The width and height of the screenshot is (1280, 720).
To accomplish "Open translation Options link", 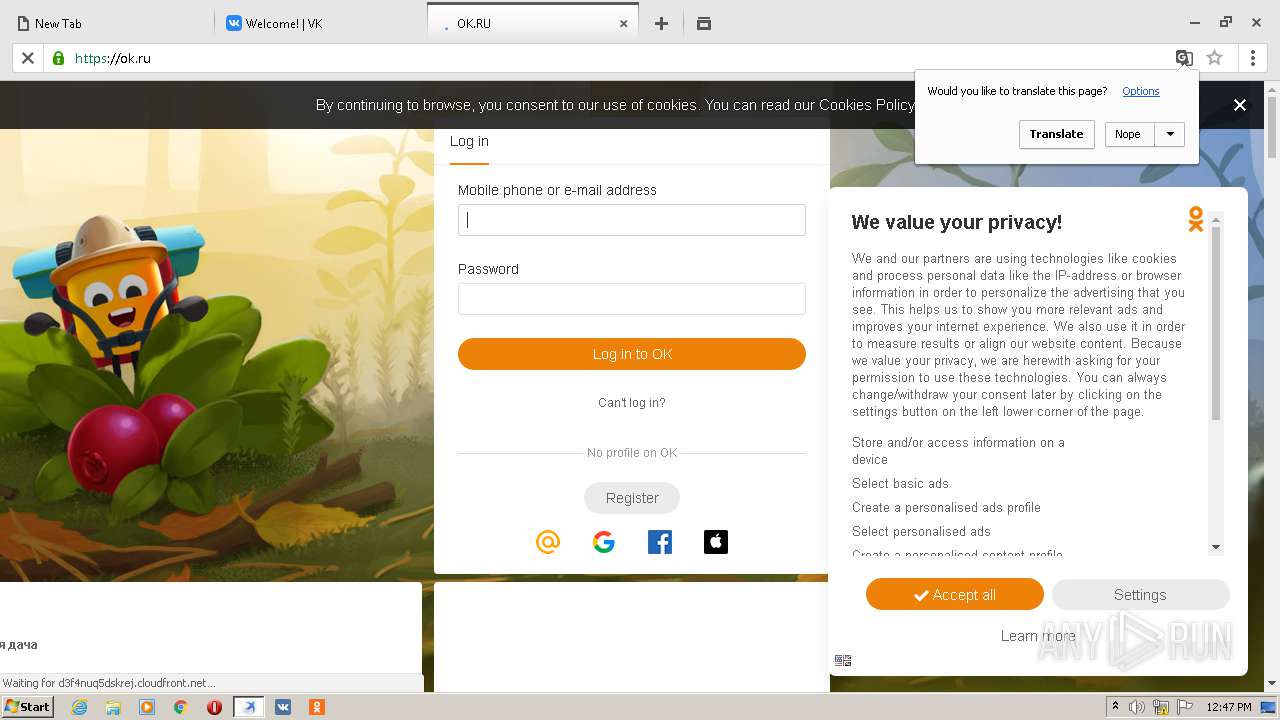I will tap(1141, 91).
